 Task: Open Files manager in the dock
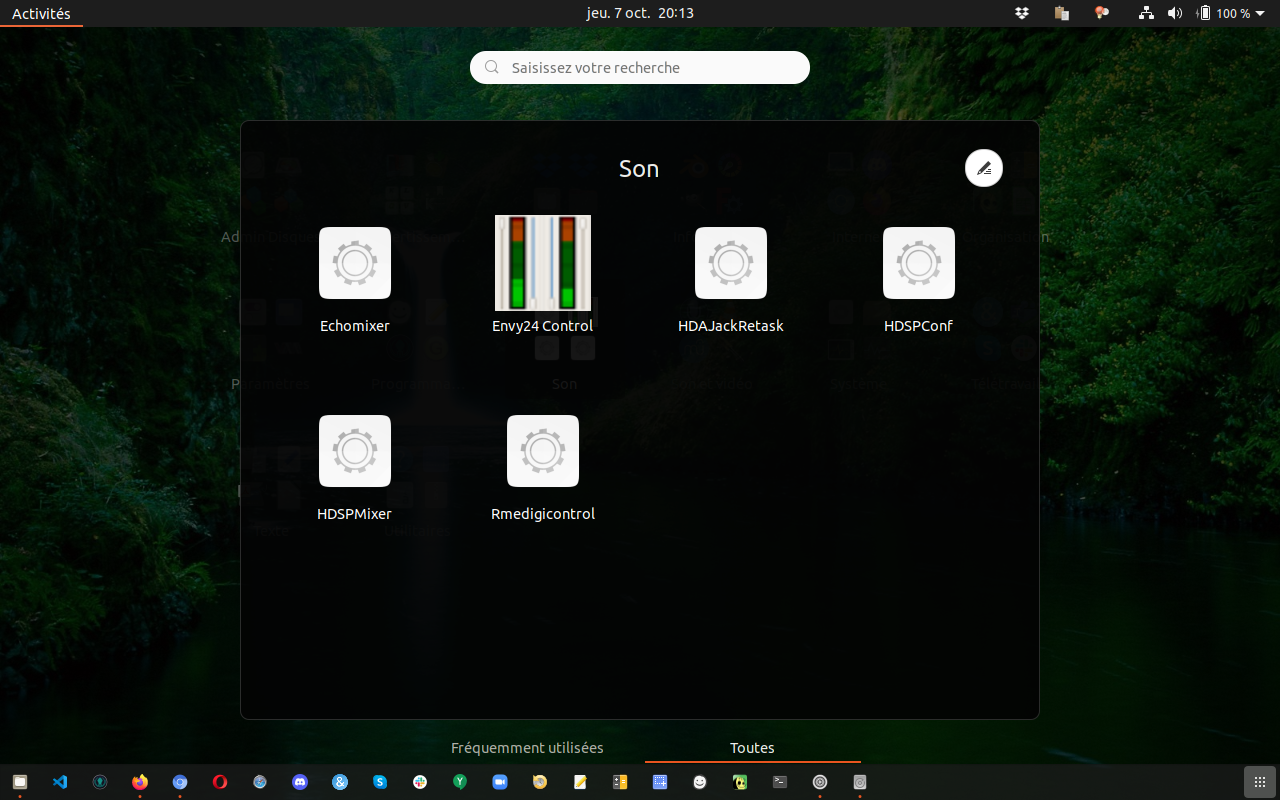(20, 782)
